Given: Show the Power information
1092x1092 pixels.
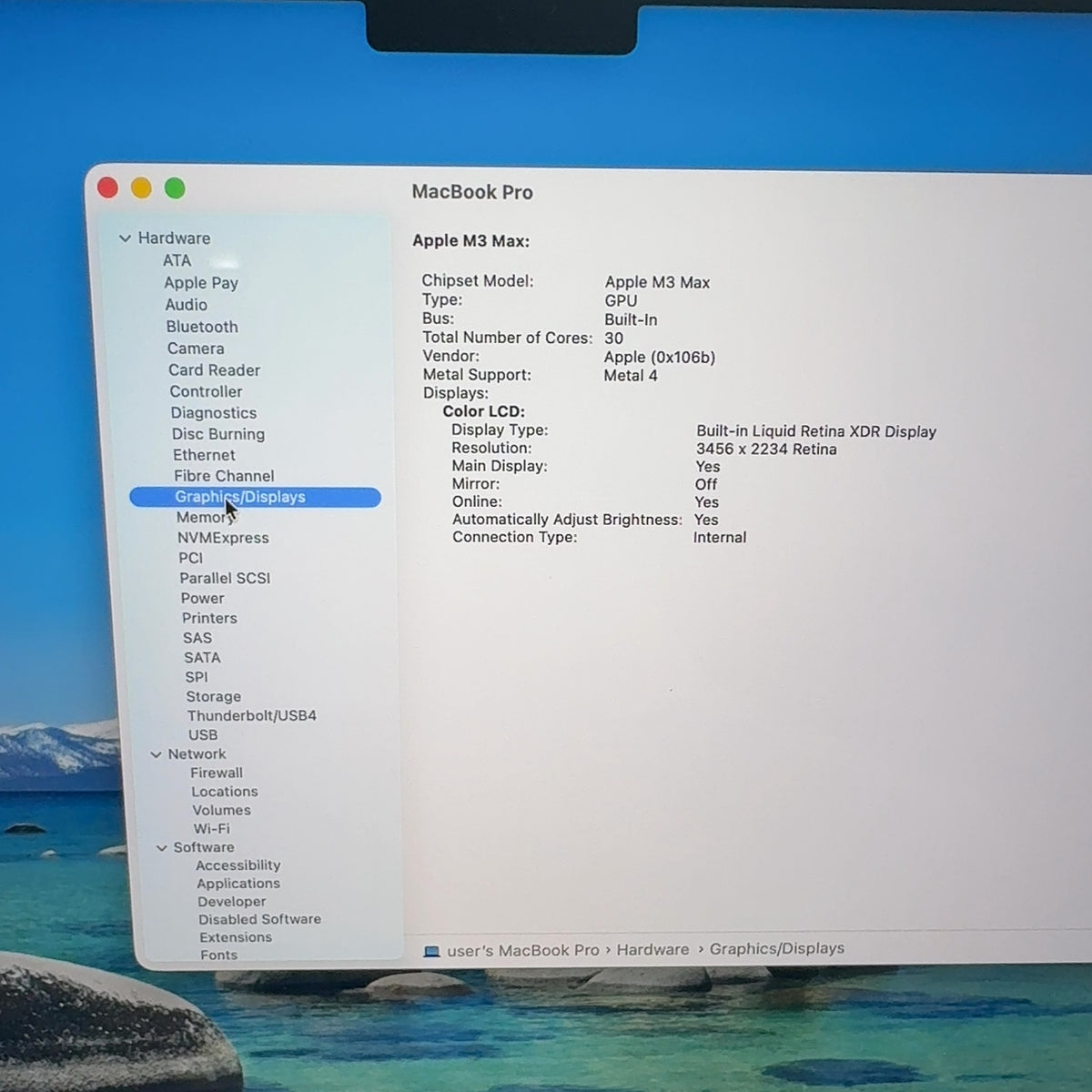Looking at the screenshot, I should click(202, 598).
